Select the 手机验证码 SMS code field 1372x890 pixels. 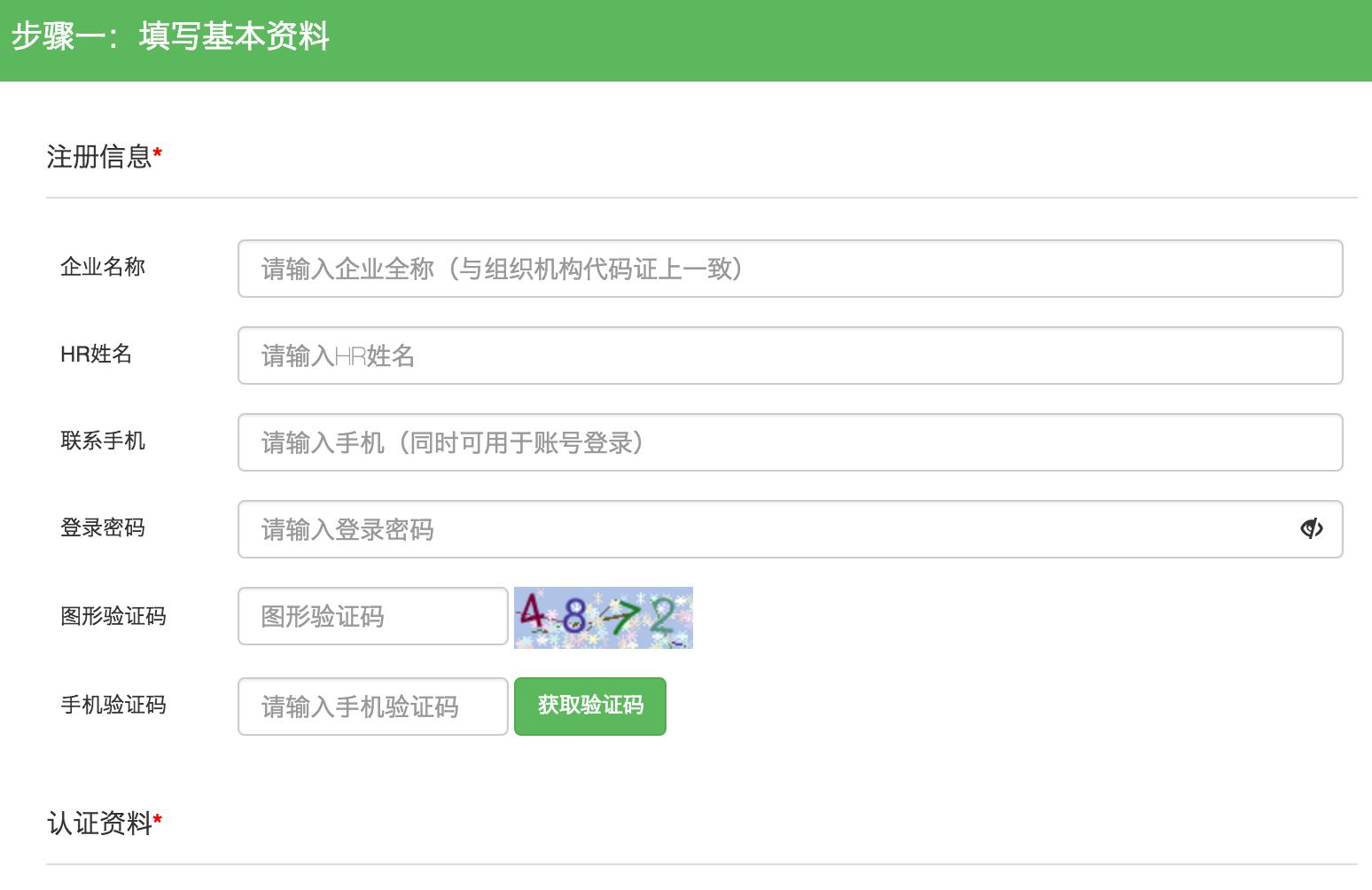372,707
